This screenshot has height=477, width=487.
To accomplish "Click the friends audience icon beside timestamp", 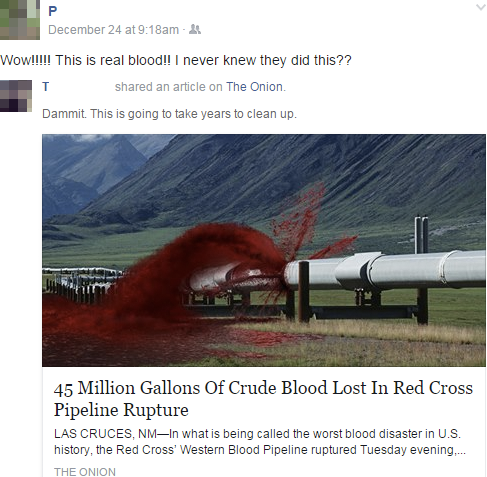I will pos(195,30).
